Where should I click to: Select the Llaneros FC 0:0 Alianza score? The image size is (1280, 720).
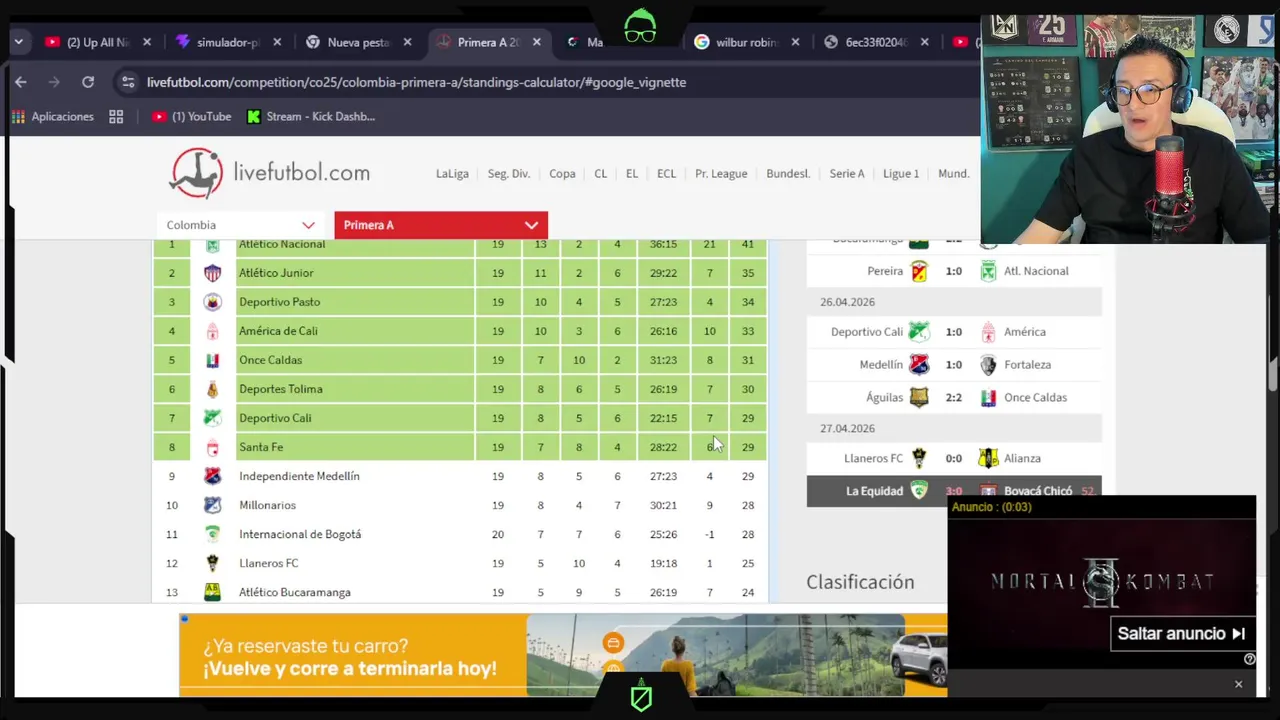coord(954,458)
